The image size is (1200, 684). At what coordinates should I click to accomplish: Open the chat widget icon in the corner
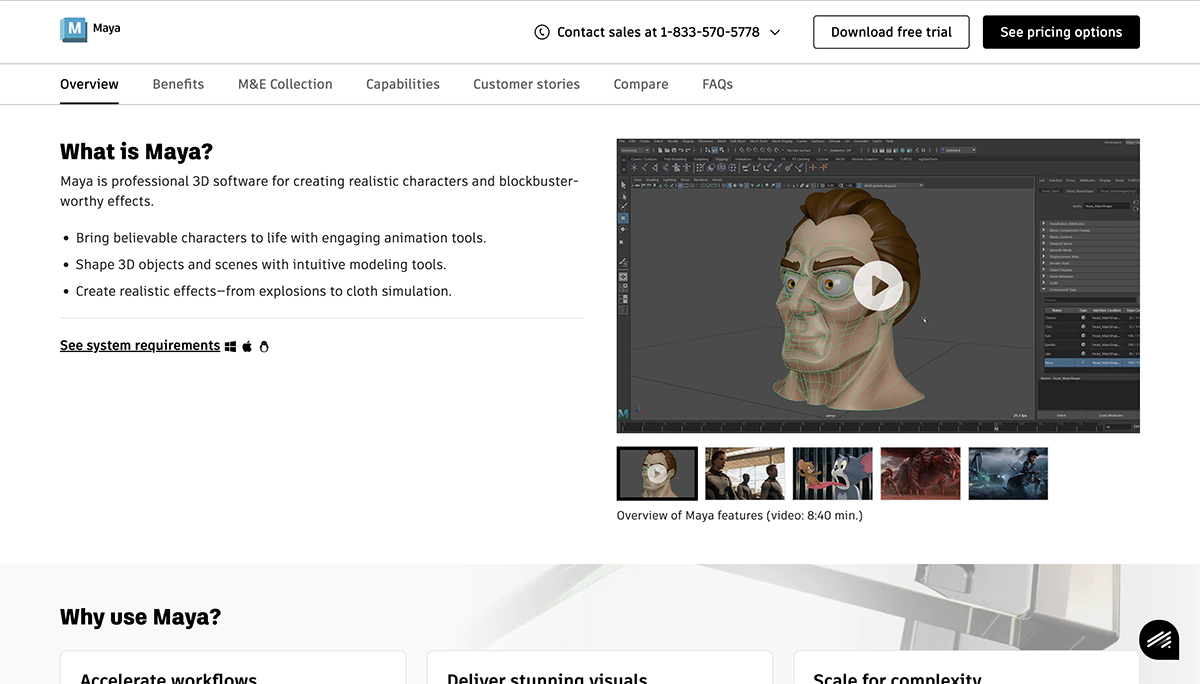[1159, 640]
